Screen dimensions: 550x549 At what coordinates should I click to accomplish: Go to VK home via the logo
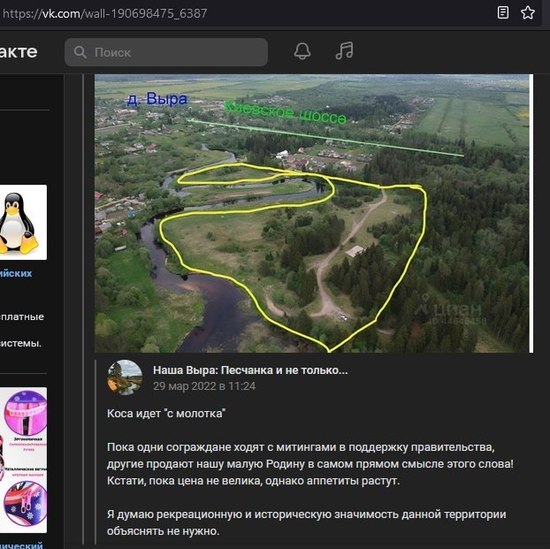18,52
